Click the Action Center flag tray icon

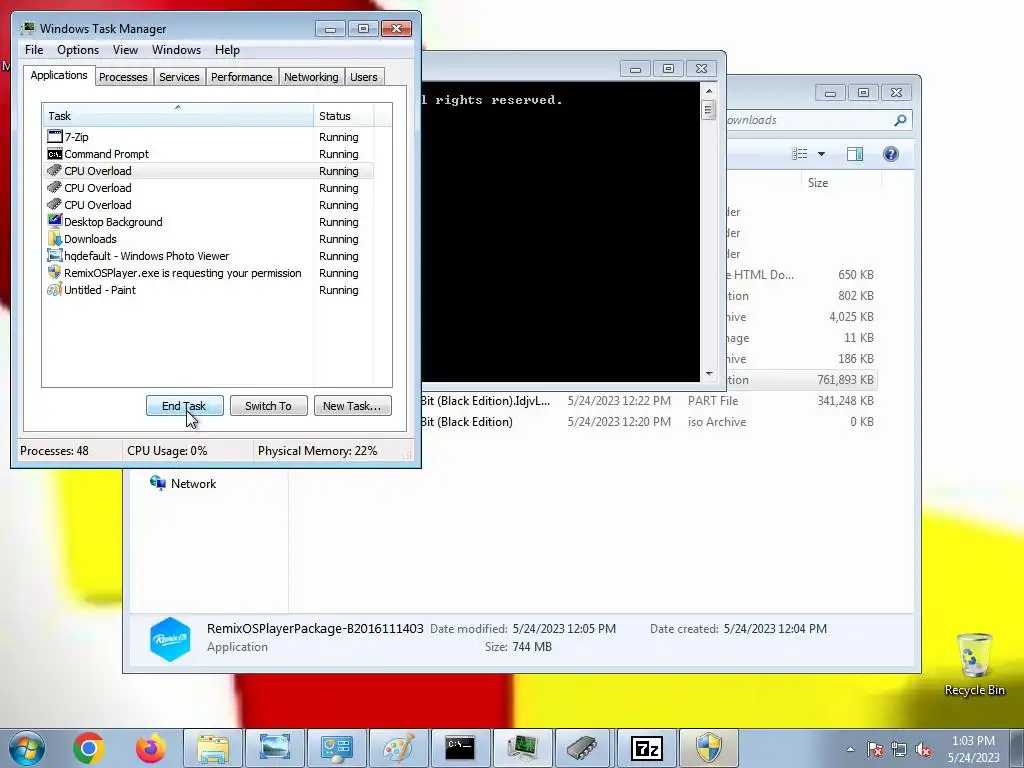tap(875, 750)
